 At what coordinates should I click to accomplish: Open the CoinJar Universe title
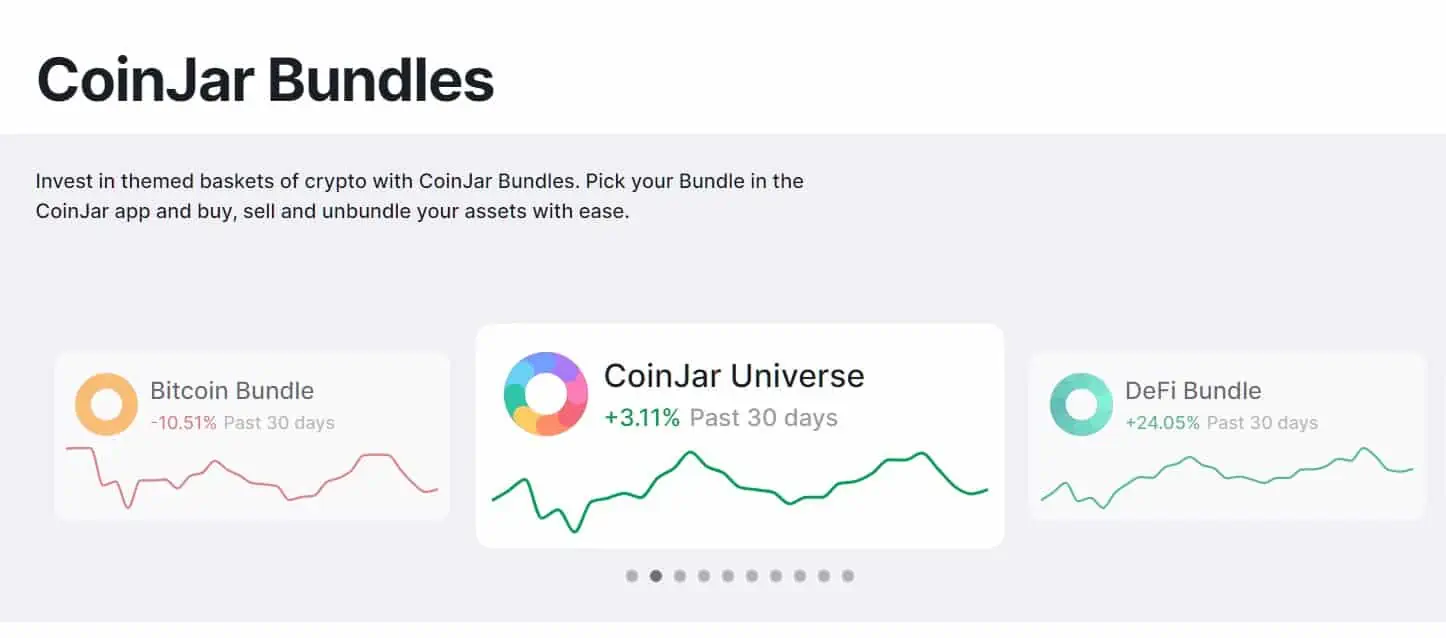tap(734, 376)
